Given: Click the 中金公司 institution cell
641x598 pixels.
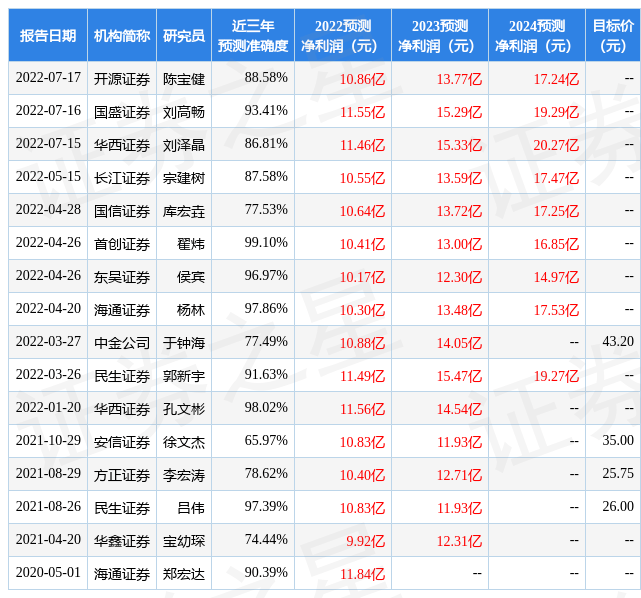Looking at the screenshot, I should (122, 343).
